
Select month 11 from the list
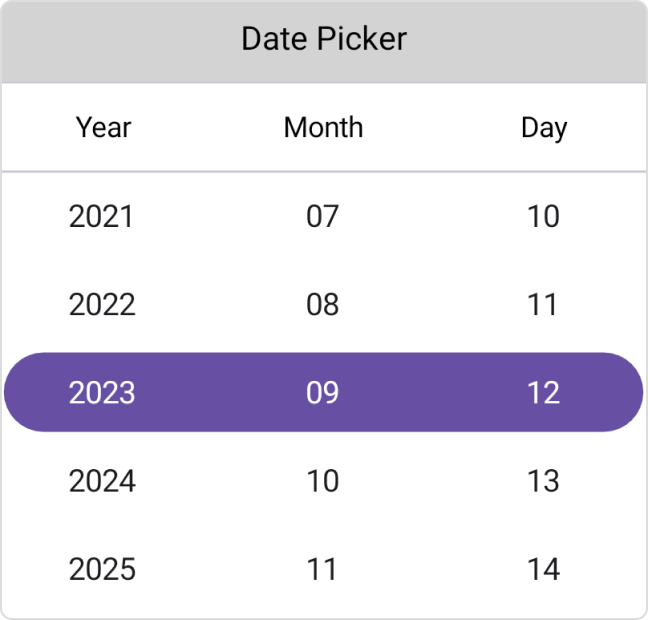[x=323, y=569]
